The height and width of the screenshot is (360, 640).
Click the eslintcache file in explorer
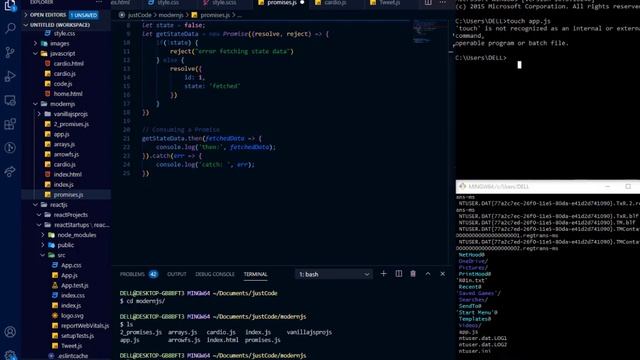(x=73, y=356)
